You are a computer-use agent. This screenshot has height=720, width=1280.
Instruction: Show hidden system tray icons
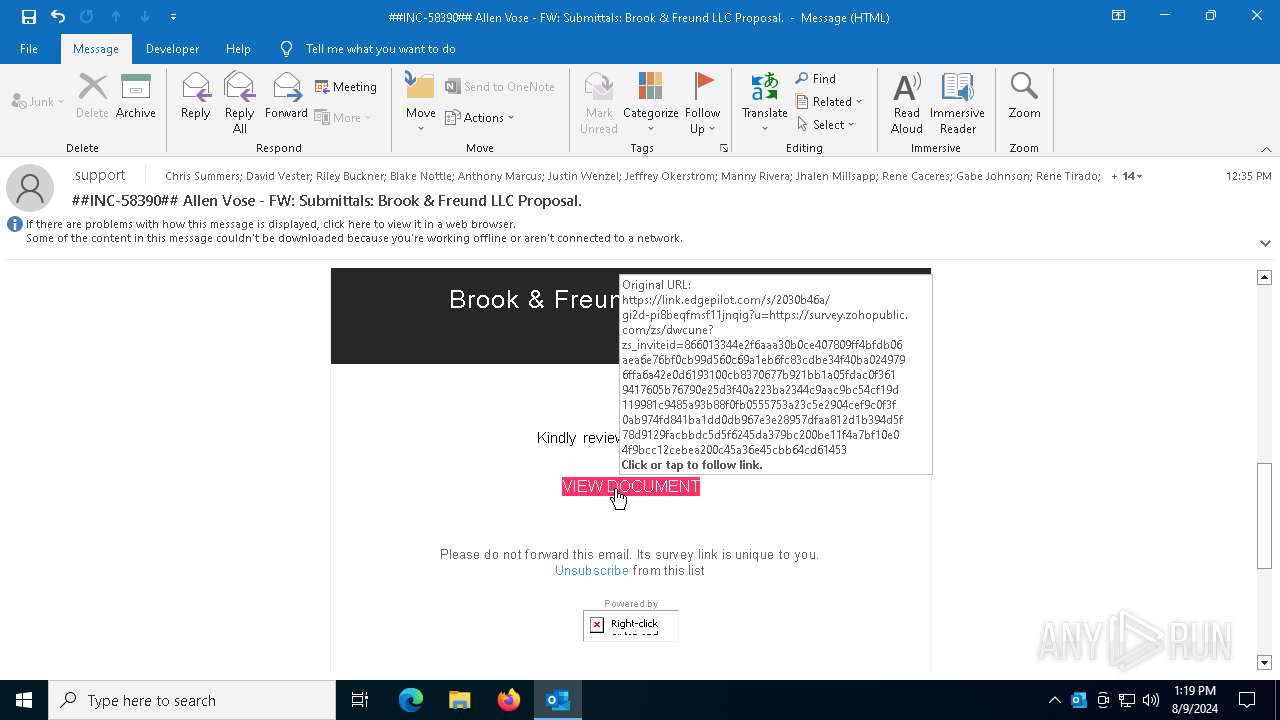(1054, 700)
